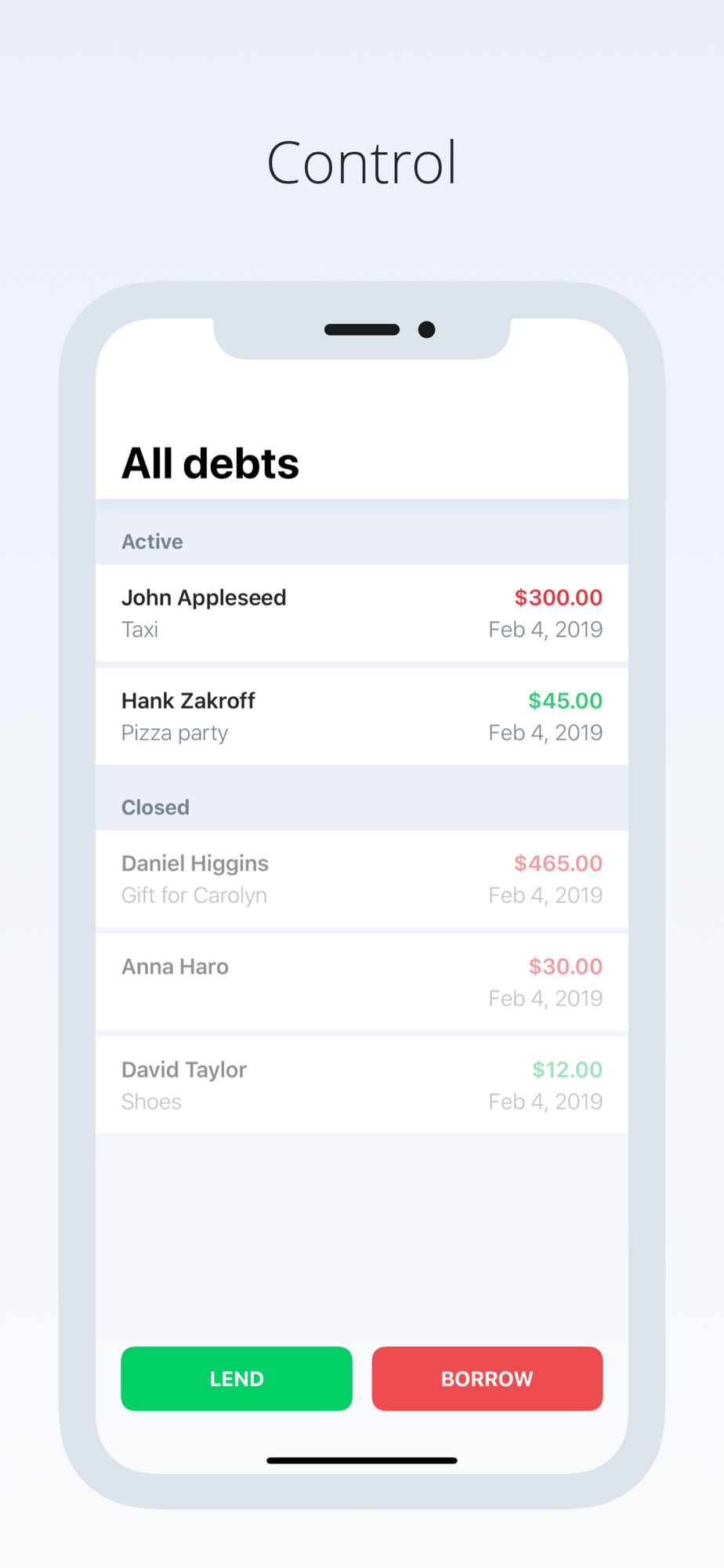Click the $30.00 amount for Anna Haro

(x=565, y=967)
